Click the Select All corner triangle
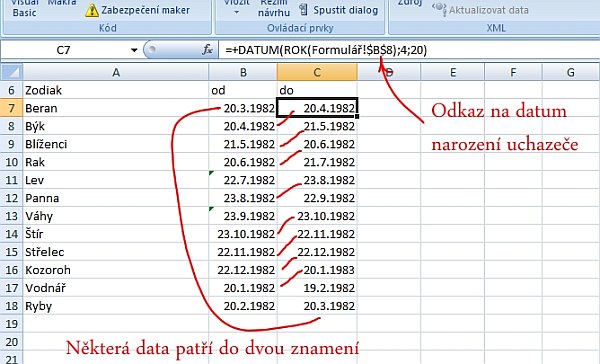Viewport: 600px width, 364px height. 12,72
